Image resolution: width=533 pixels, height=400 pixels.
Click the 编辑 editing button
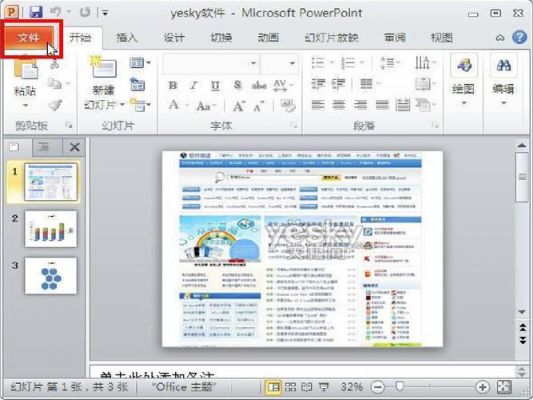pos(503,80)
